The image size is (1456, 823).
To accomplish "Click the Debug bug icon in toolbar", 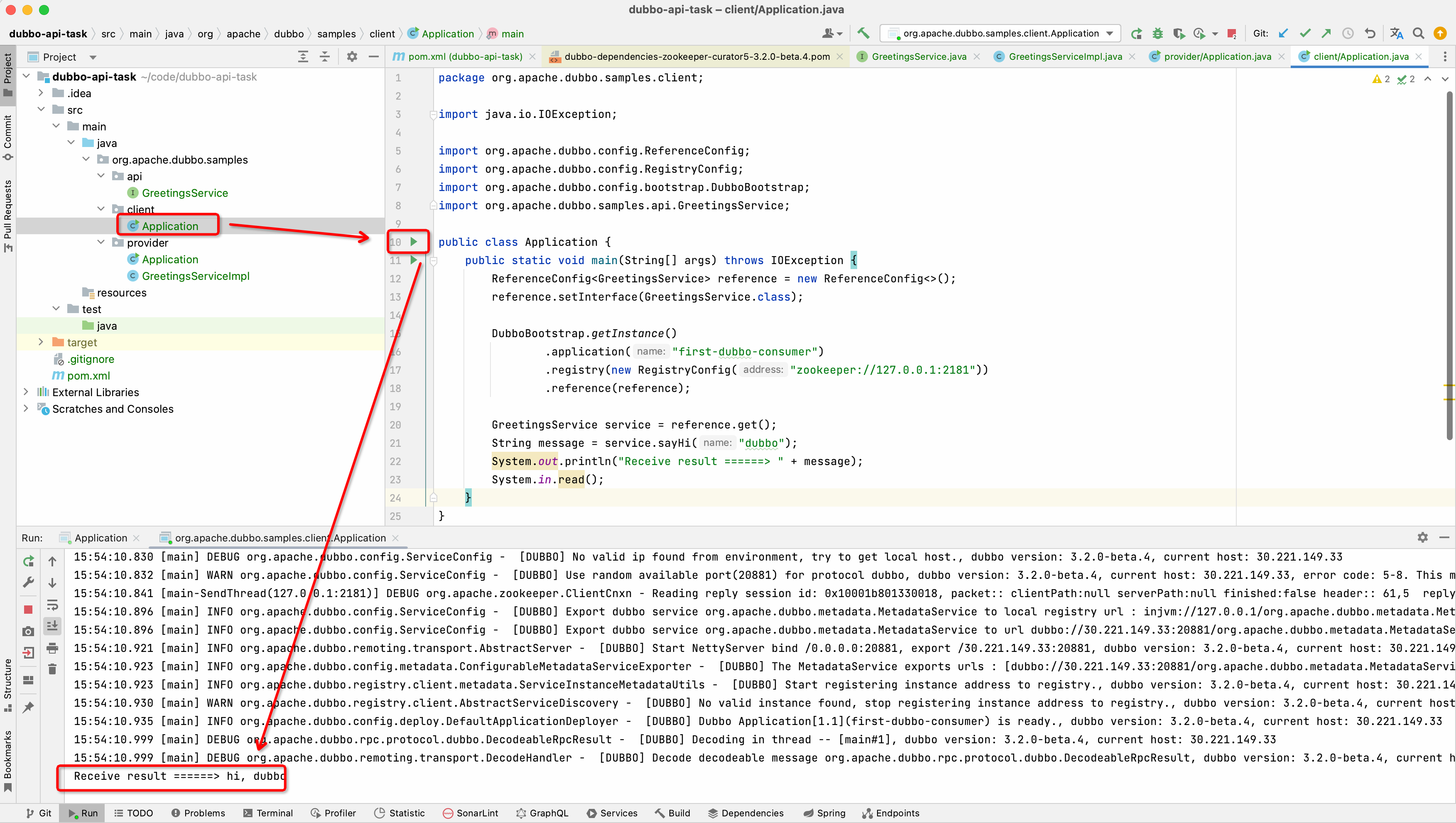I will pyautogui.click(x=1157, y=33).
